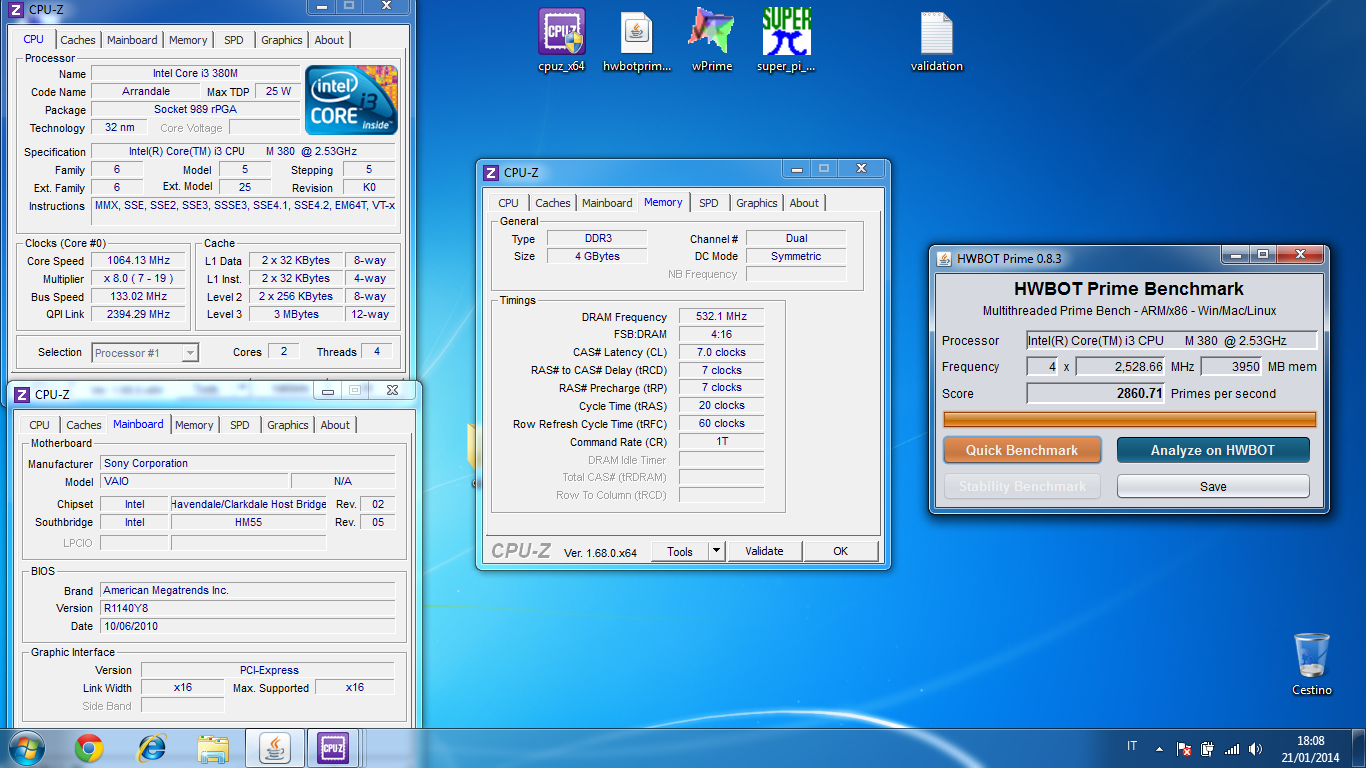Launch Internet Explorer from the taskbar
The image size is (1366, 768).
151,748
